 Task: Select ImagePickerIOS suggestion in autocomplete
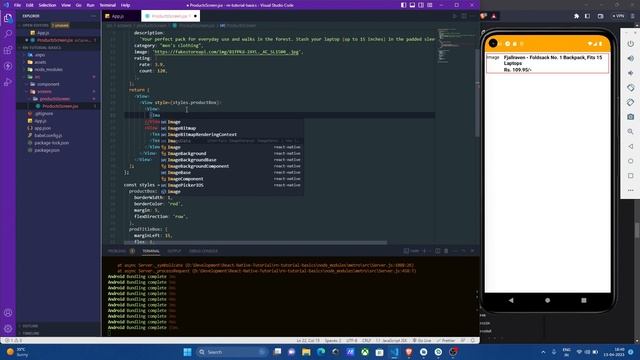pos(231,185)
